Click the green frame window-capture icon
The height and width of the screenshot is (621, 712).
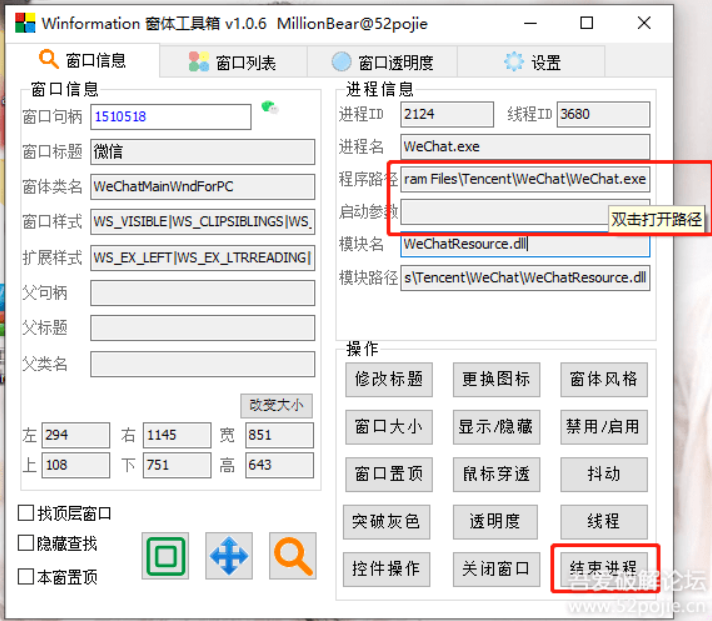[x=165, y=556]
